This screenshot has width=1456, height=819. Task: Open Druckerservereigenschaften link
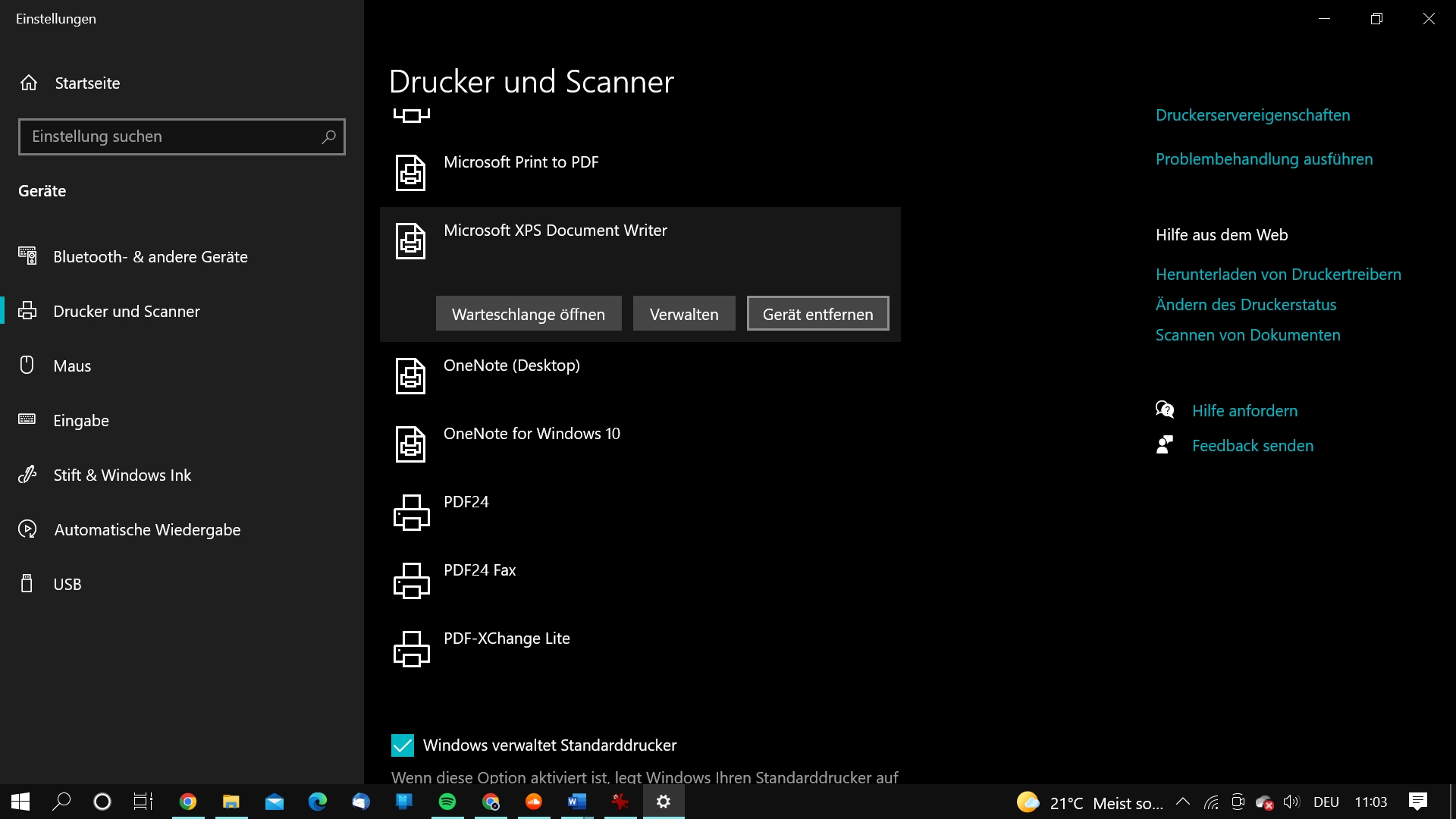[x=1253, y=115]
